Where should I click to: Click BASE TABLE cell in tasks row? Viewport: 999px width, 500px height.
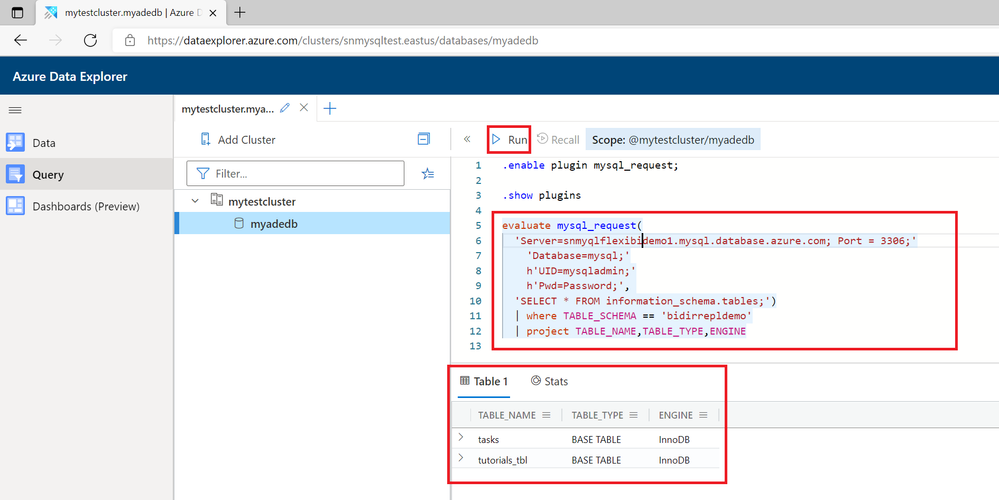[596, 439]
